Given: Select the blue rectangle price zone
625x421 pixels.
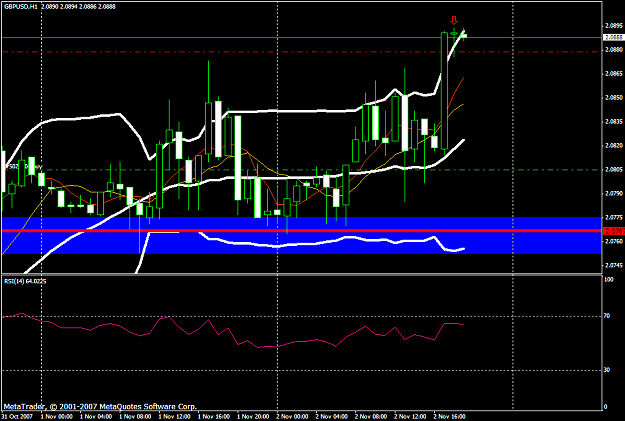Looking at the screenshot, I should coord(302,235).
